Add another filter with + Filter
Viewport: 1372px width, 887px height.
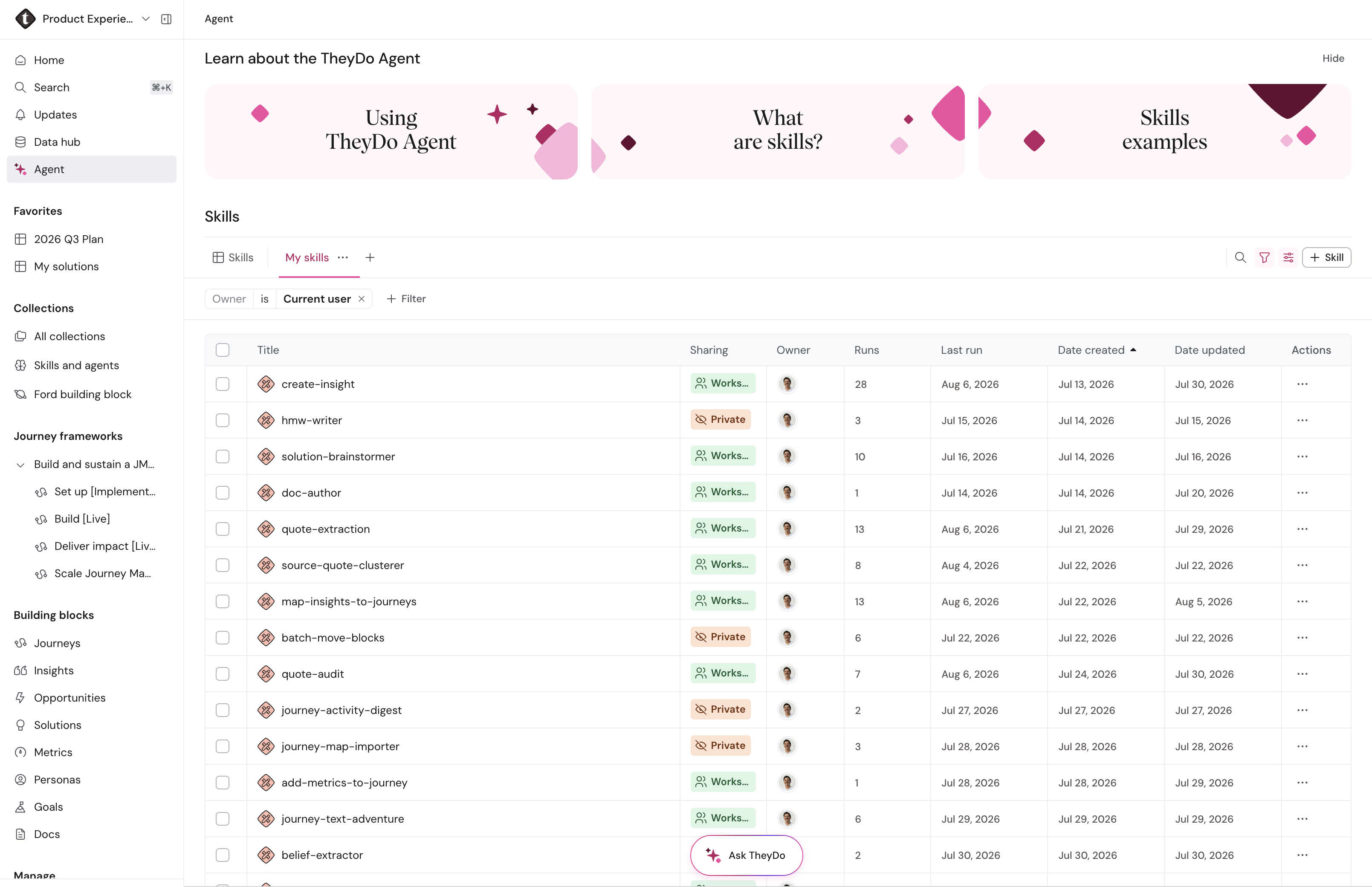click(x=407, y=299)
